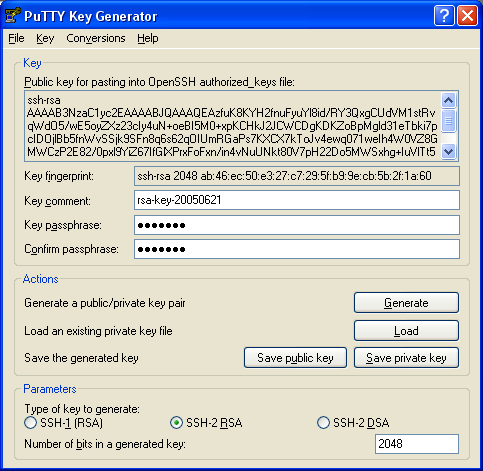This screenshot has width=483, height=471.
Task: Select the SSH-1 (RSA) key type
Action: pyautogui.click(x=64, y=423)
